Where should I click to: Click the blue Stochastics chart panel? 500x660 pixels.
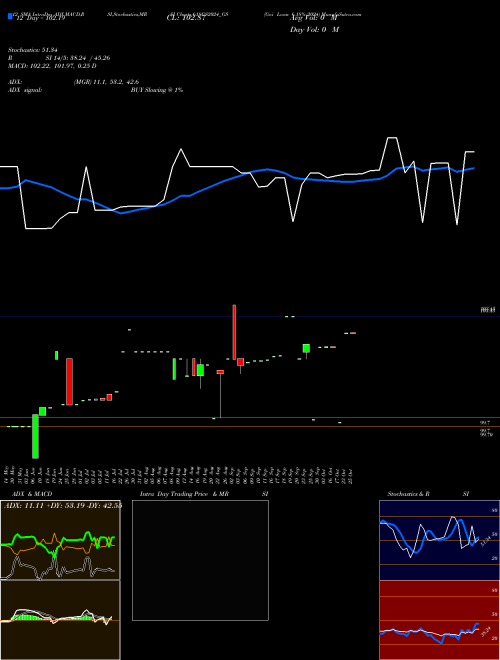(439, 540)
